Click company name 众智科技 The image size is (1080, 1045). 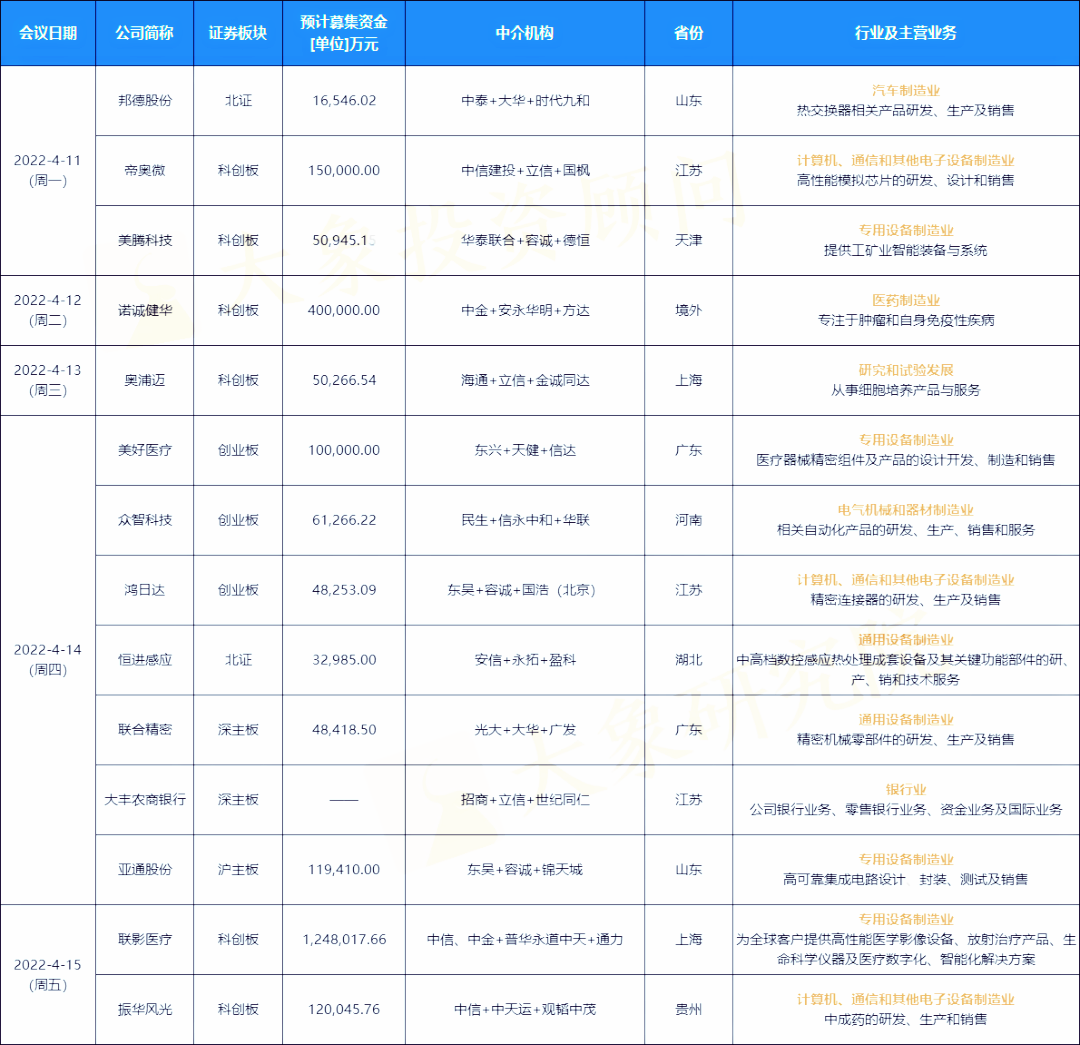pos(145,520)
